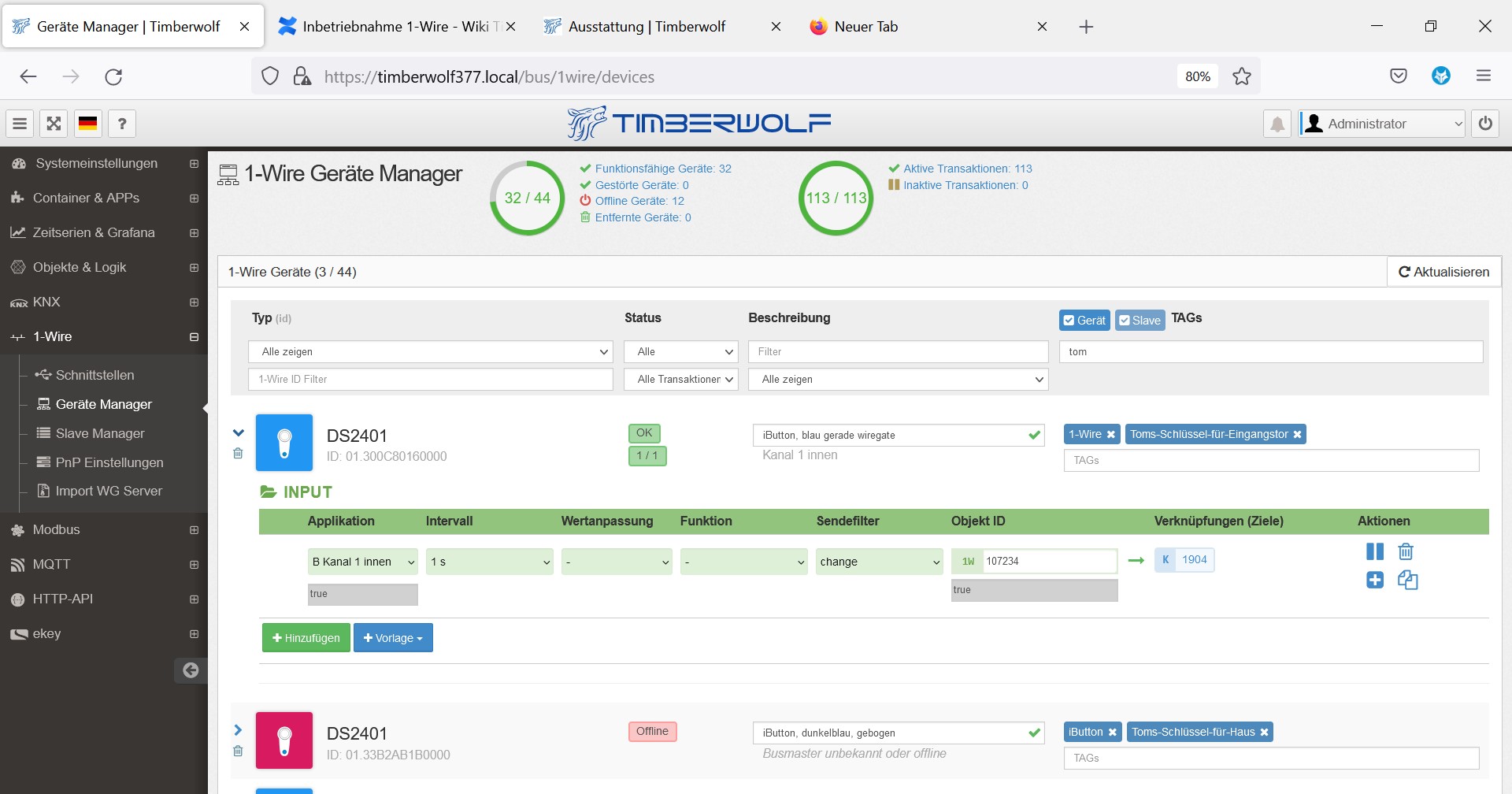This screenshot has height=794, width=1512.
Task: Edit Objekt ID field 107234
Action: click(x=1049, y=562)
